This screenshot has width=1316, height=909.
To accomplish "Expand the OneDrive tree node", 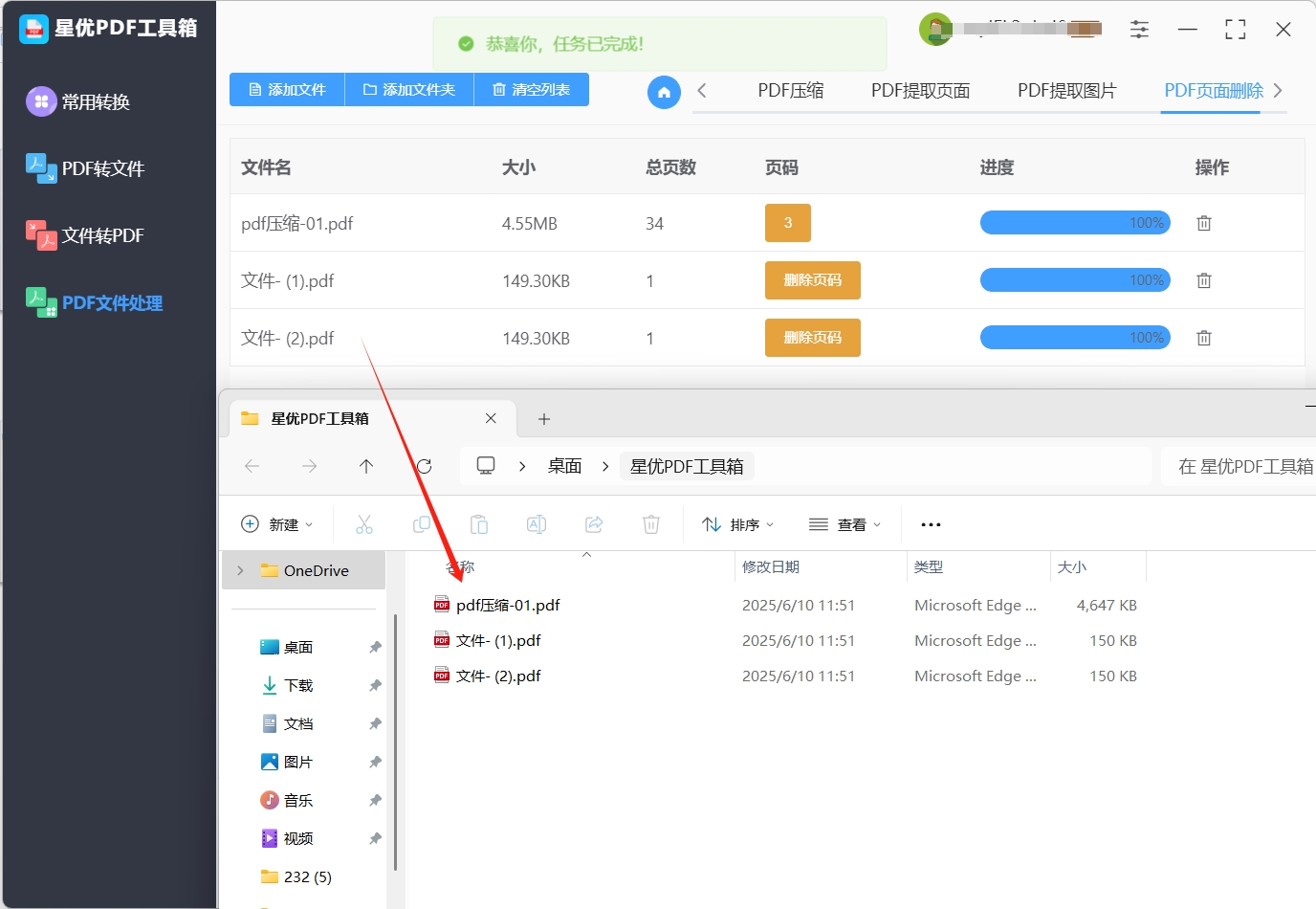I will pyautogui.click(x=240, y=570).
